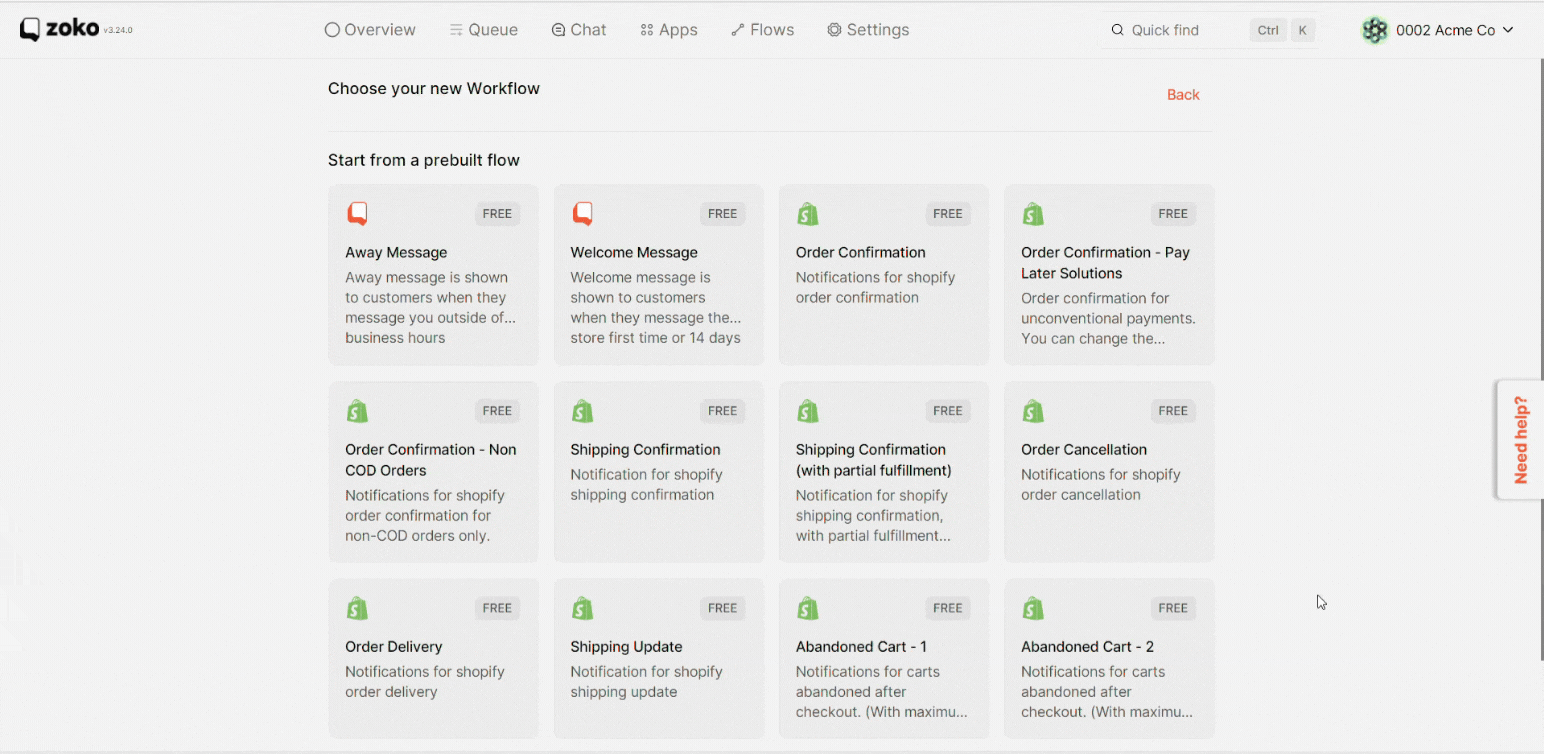Click the Away Message description text
1544x754 pixels.
pyautogui.click(x=431, y=308)
